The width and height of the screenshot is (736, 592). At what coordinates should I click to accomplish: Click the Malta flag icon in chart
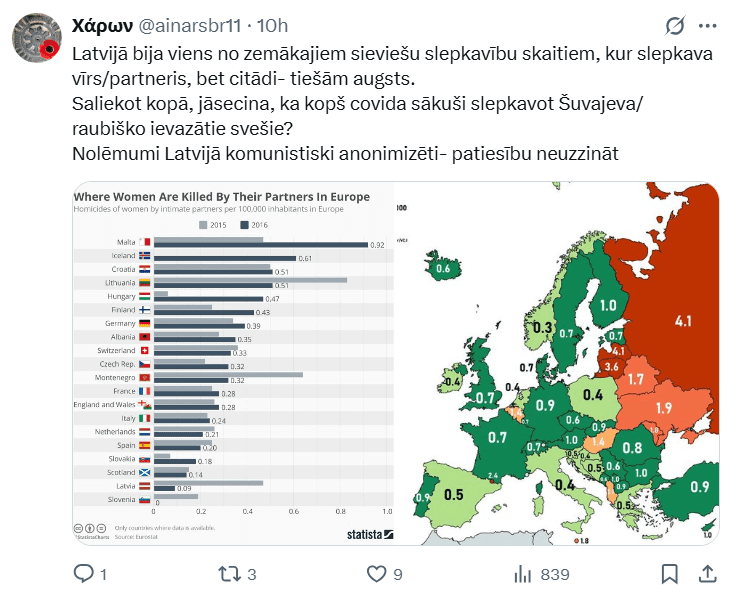[145, 243]
